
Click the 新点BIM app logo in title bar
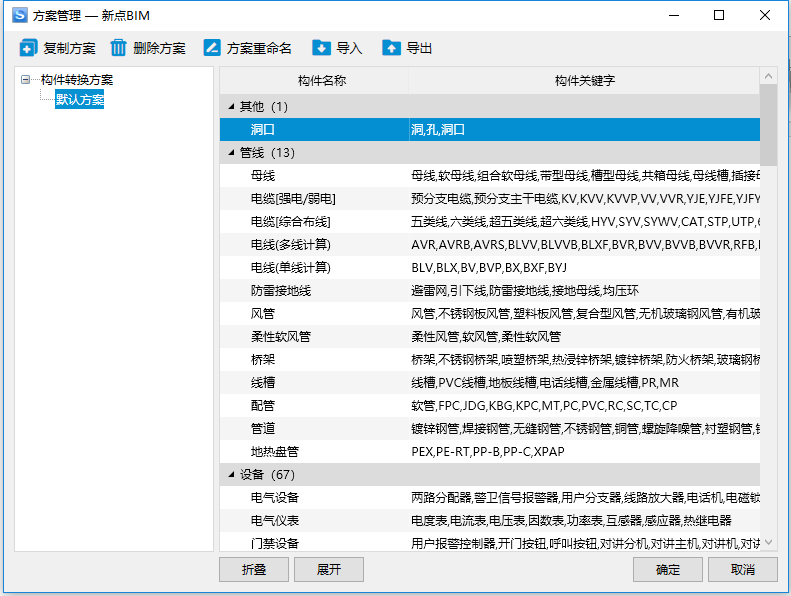(x=20, y=15)
